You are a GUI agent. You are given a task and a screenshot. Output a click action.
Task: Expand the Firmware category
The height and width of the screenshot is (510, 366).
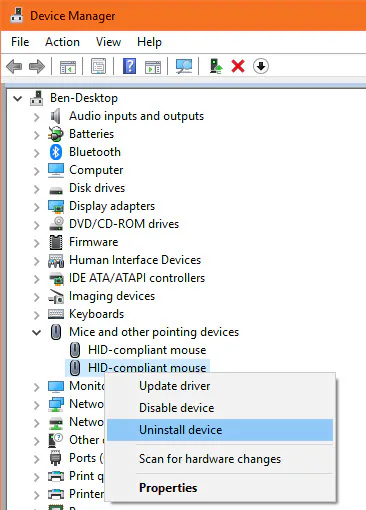37,243
